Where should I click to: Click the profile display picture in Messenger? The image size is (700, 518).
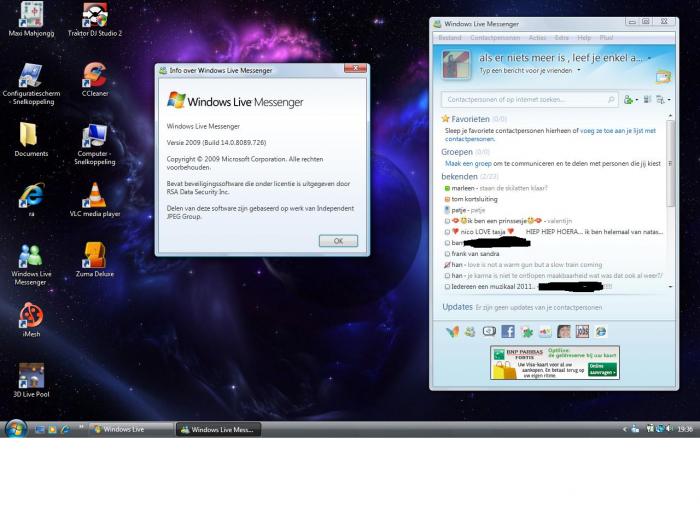point(456,65)
